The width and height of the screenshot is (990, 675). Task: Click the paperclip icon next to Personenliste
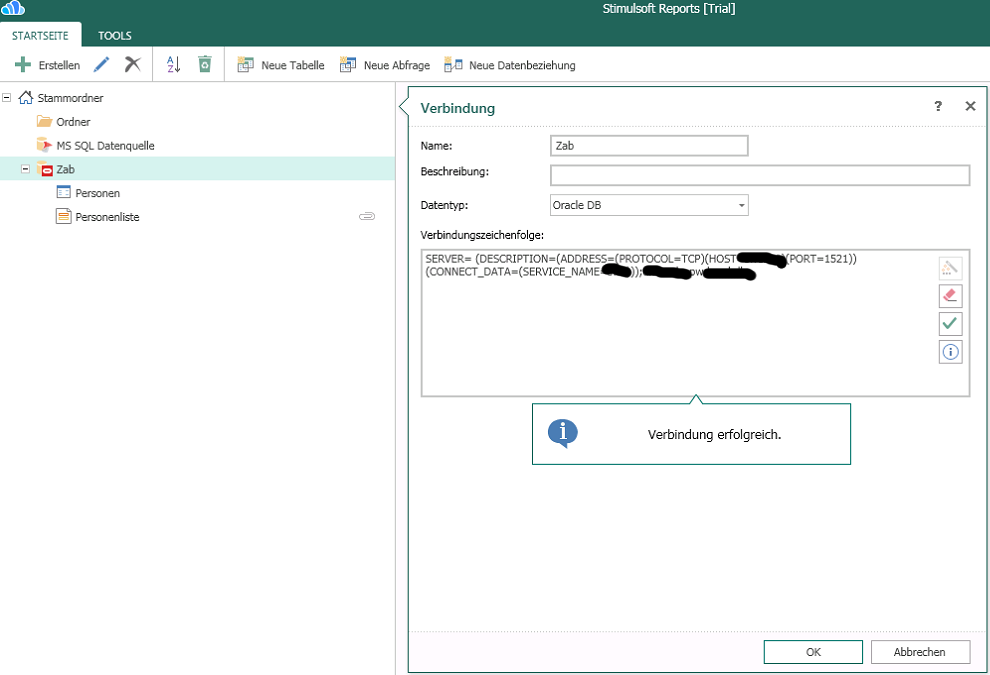pos(367,216)
